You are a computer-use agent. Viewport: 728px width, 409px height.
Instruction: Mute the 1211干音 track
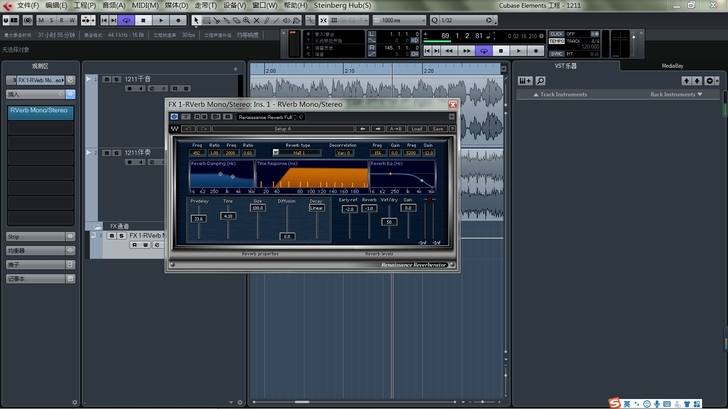(x=106, y=79)
